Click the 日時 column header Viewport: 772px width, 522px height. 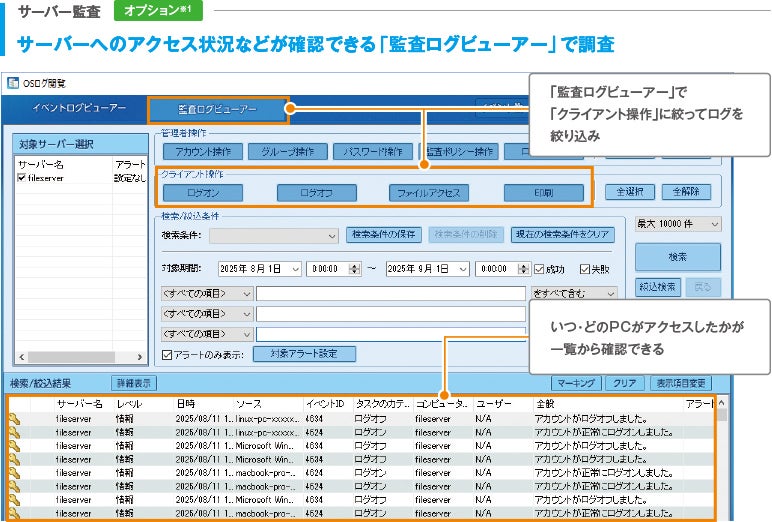tap(187, 403)
